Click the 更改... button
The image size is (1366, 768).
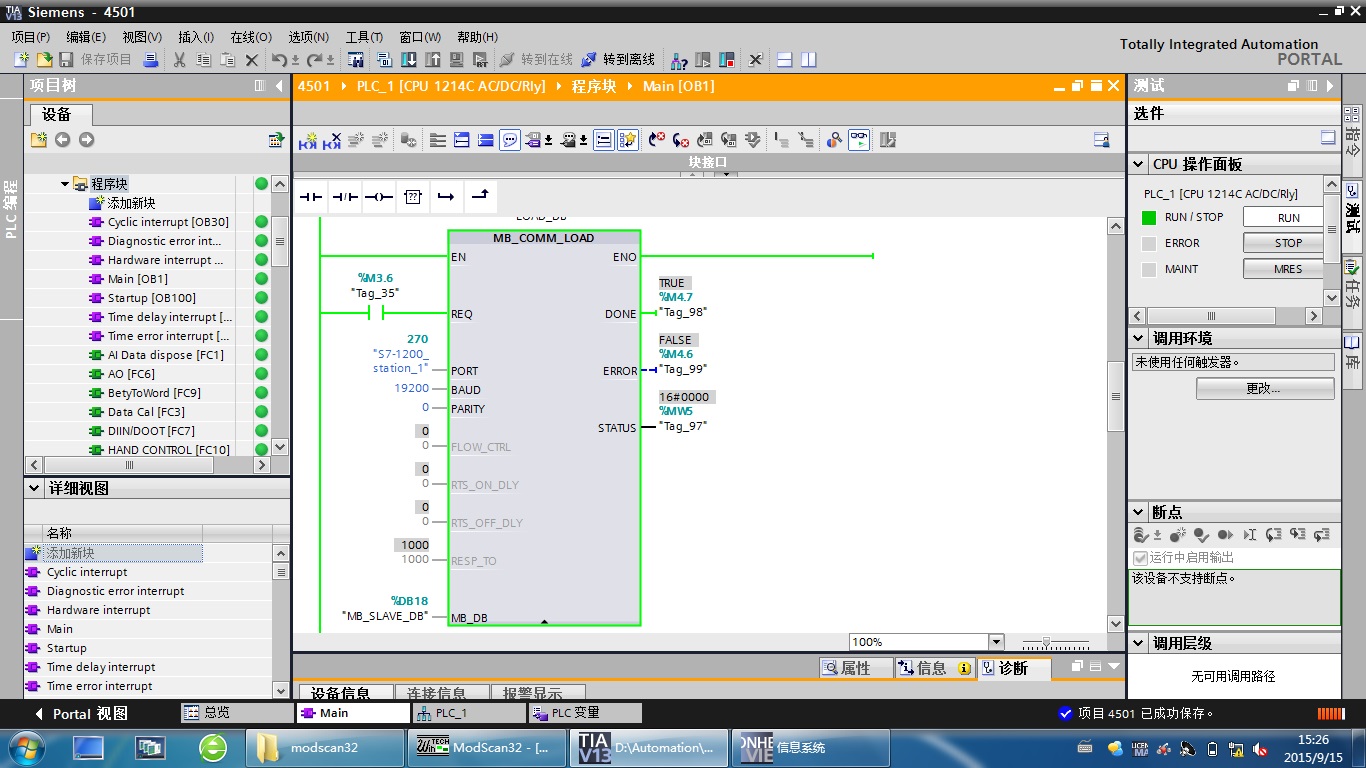[x=1264, y=388]
